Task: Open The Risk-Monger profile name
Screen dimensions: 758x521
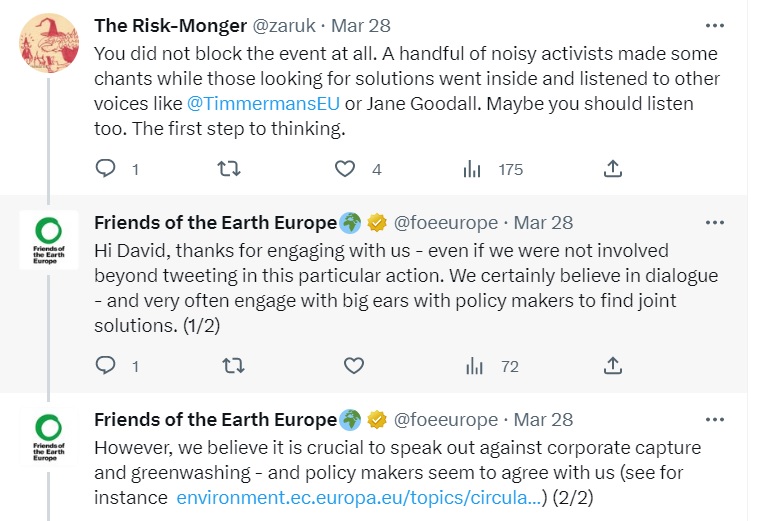Action: tap(167, 24)
